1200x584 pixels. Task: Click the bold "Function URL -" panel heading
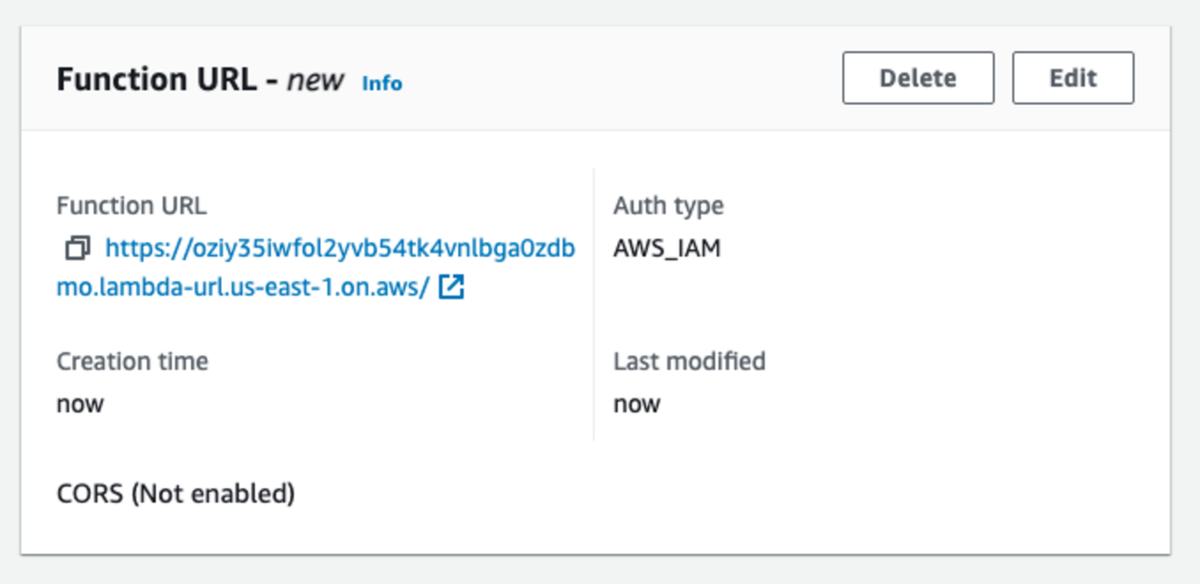tap(167, 79)
